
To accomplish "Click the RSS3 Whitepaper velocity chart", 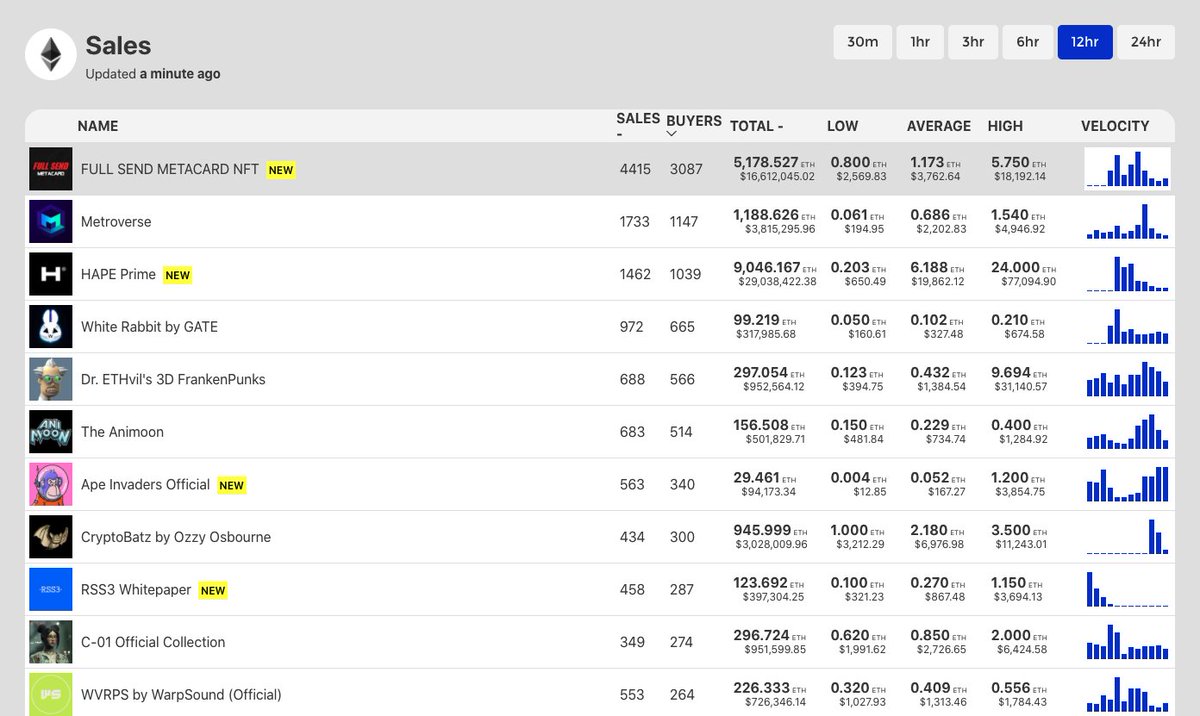I will pyautogui.click(x=1127, y=588).
